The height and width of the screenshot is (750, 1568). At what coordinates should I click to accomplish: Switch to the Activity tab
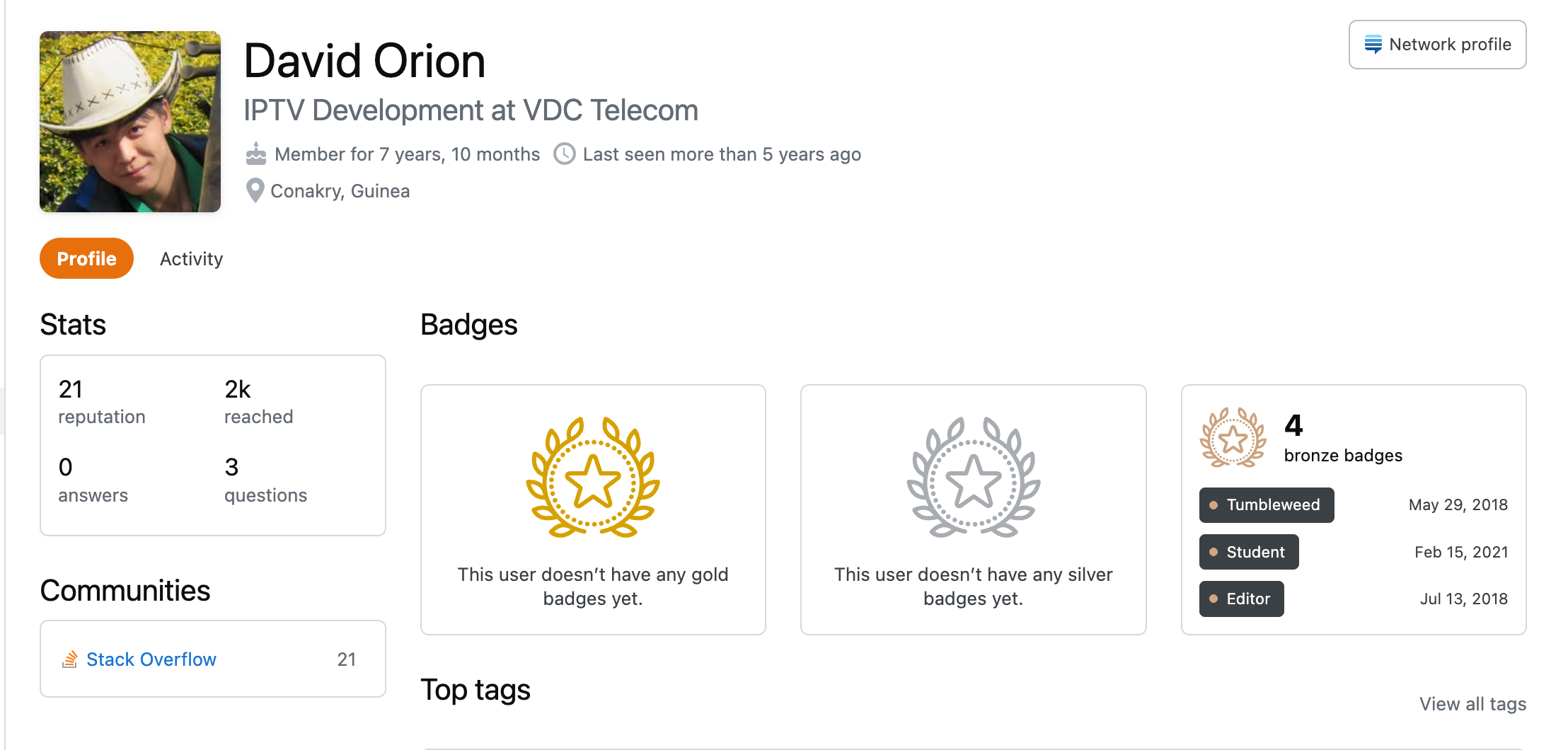point(191,259)
